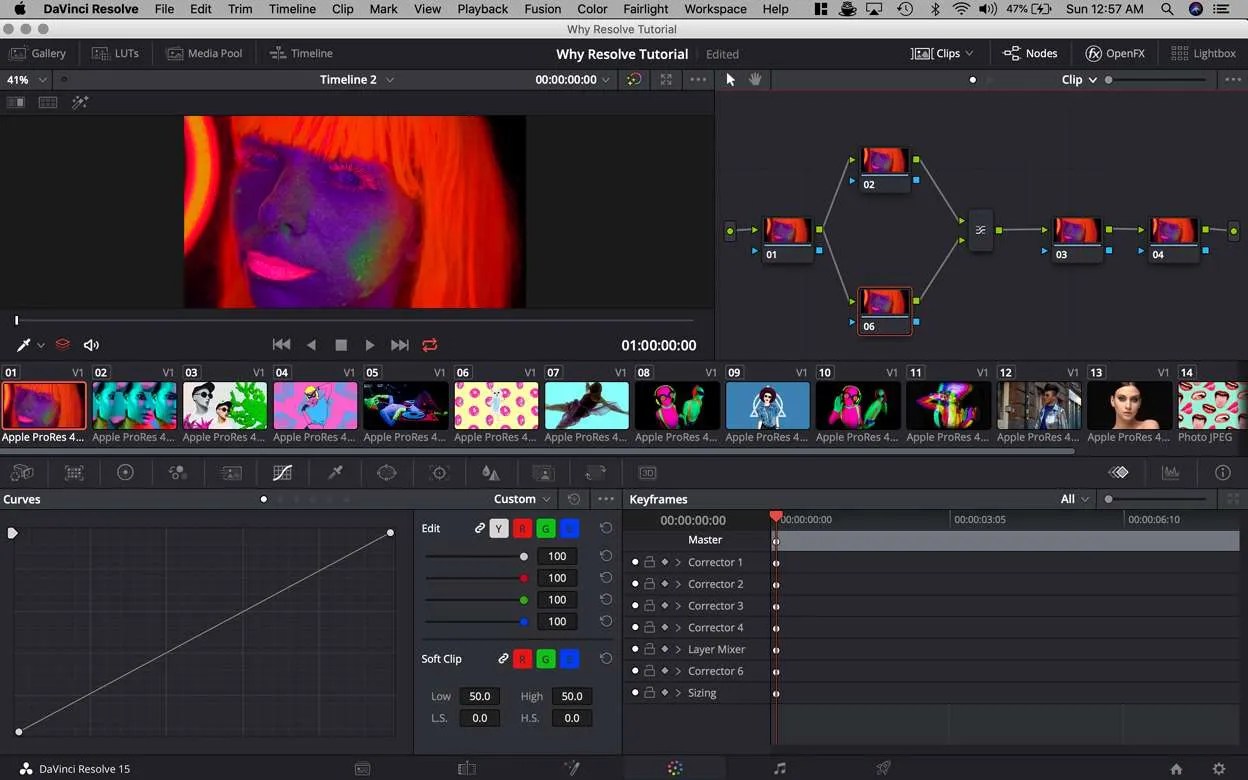Viewport: 1248px width, 780px height.
Task: Show the Information panel icon
Action: pos(1223,473)
